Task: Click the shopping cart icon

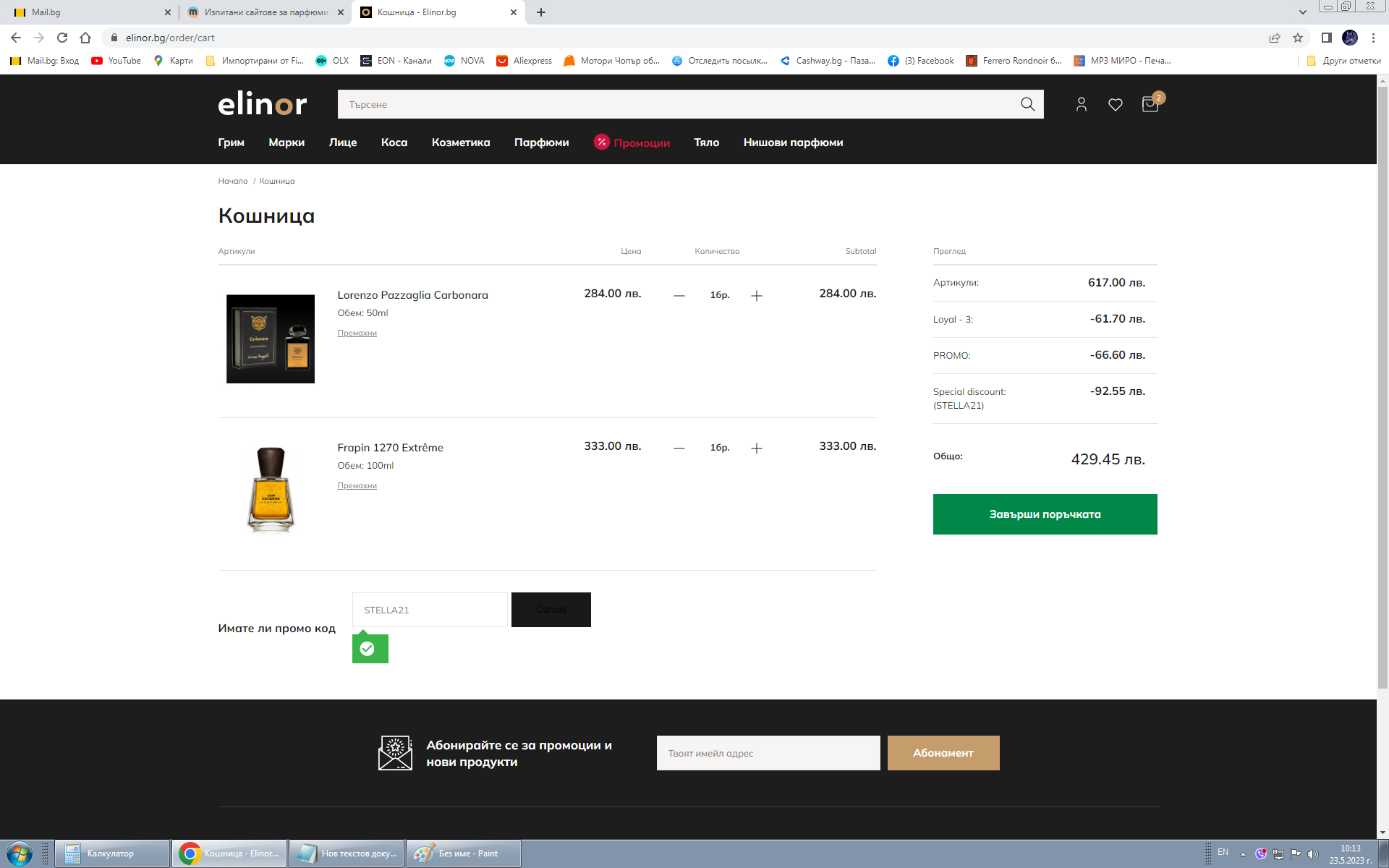Action: click(x=1150, y=104)
